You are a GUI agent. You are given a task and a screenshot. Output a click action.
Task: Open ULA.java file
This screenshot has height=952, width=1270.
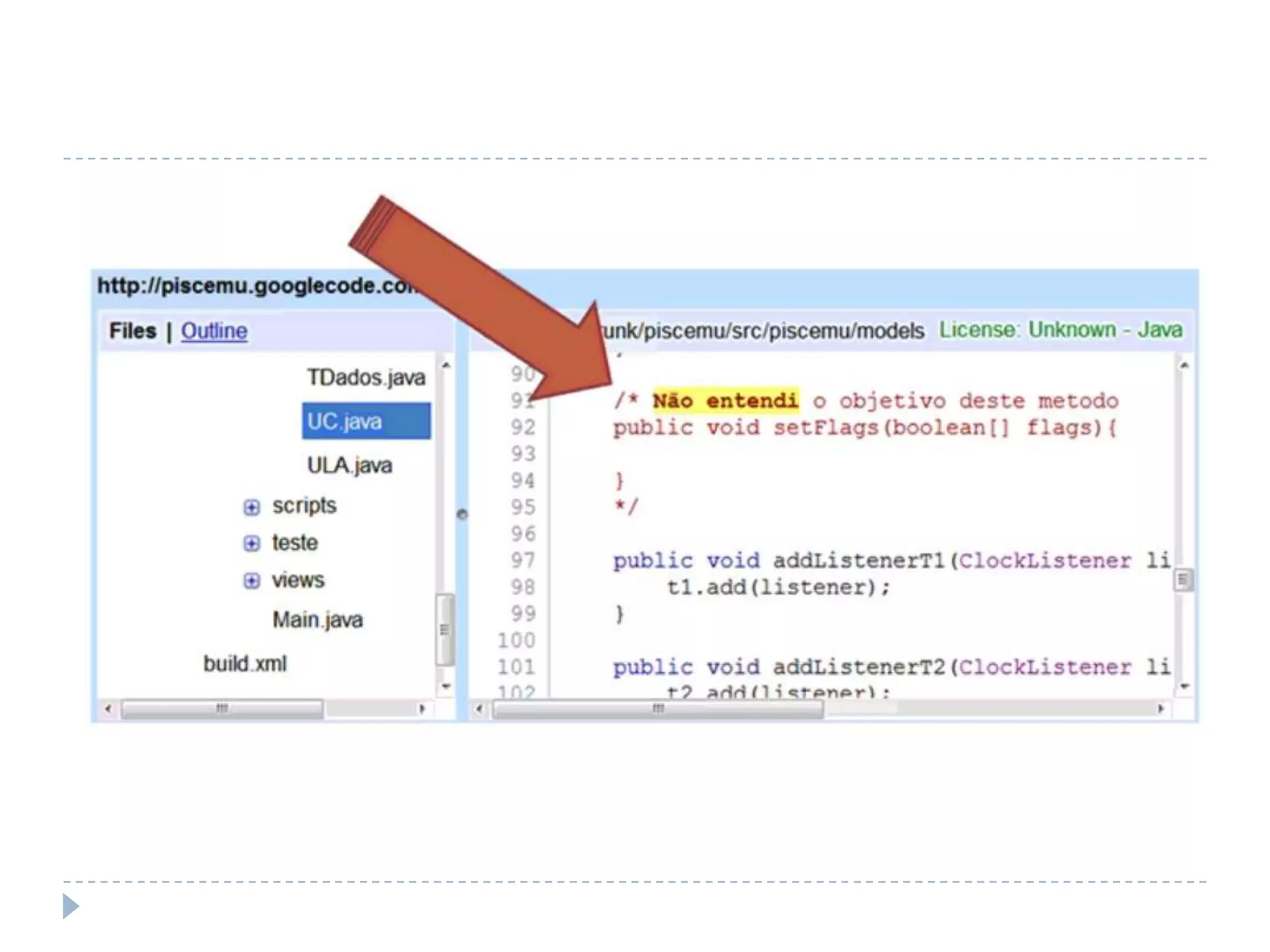click(350, 465)
